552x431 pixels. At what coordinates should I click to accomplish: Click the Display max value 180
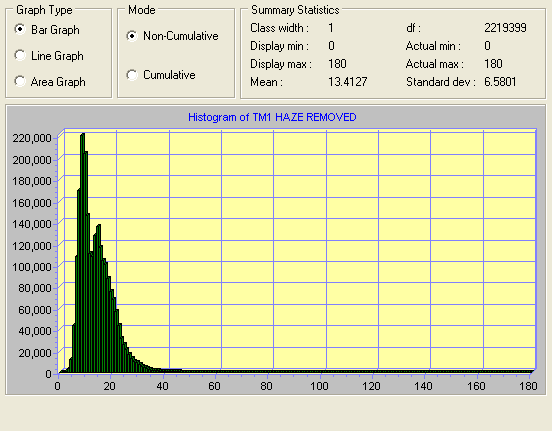[x=337, y=64]
